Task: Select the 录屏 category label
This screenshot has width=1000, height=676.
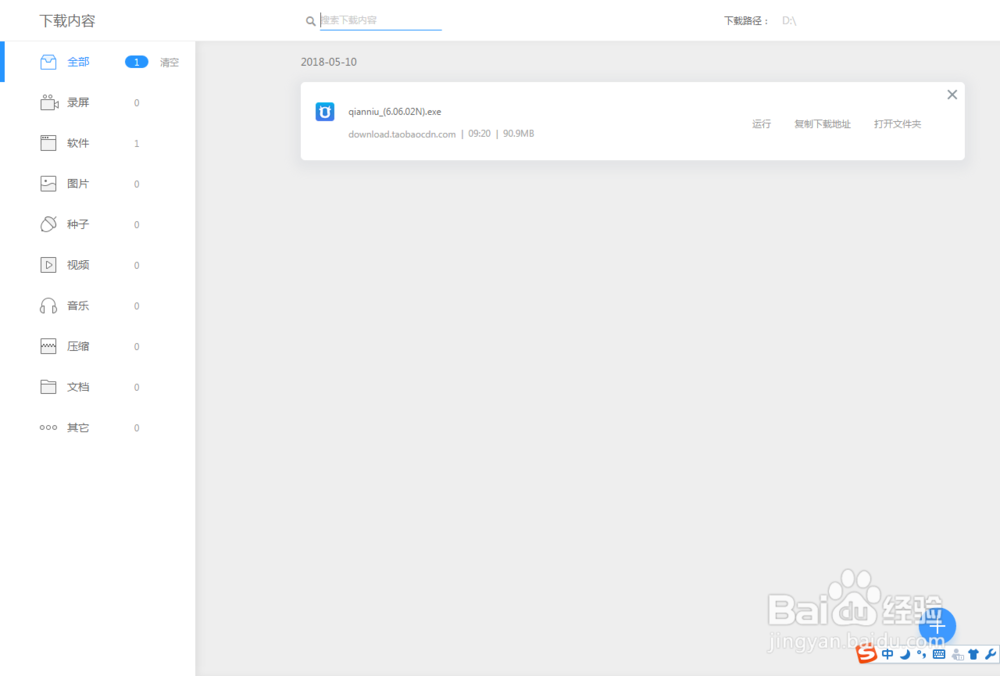Action: pos(78,103)
